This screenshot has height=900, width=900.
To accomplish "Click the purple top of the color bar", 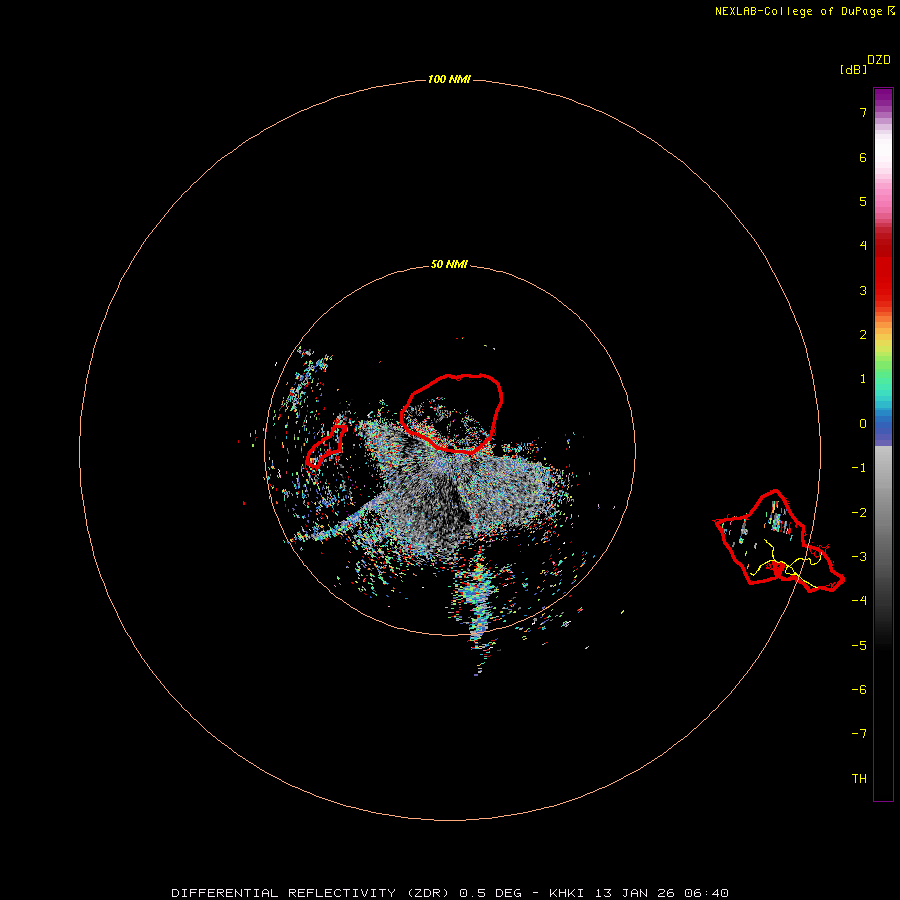I will pos(883,98).
